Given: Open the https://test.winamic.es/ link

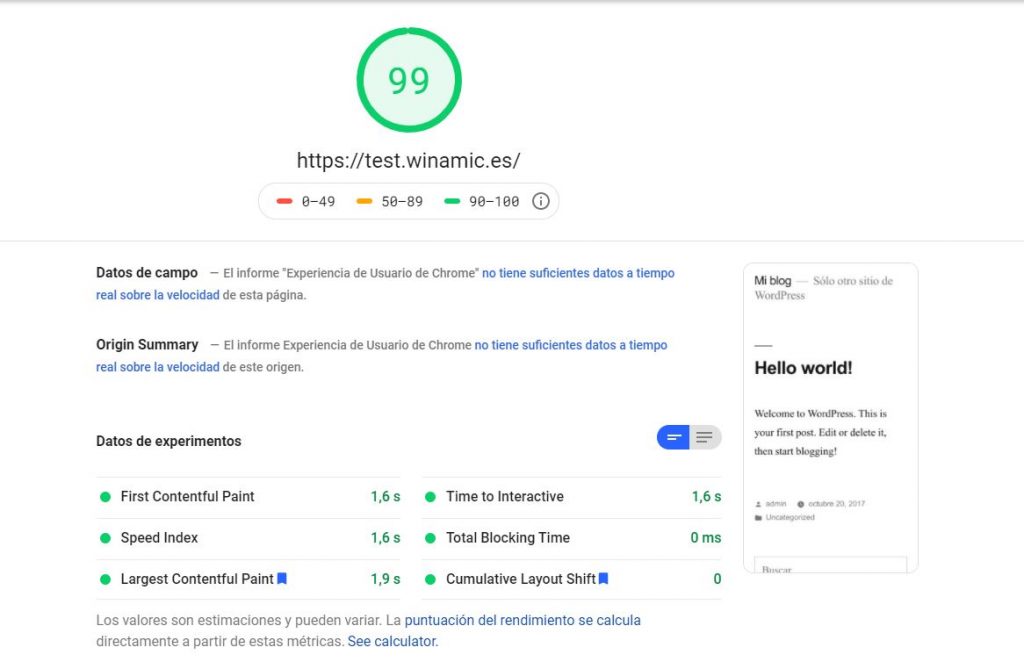Looking at the screenshot, I should click(x=408, y=158).
